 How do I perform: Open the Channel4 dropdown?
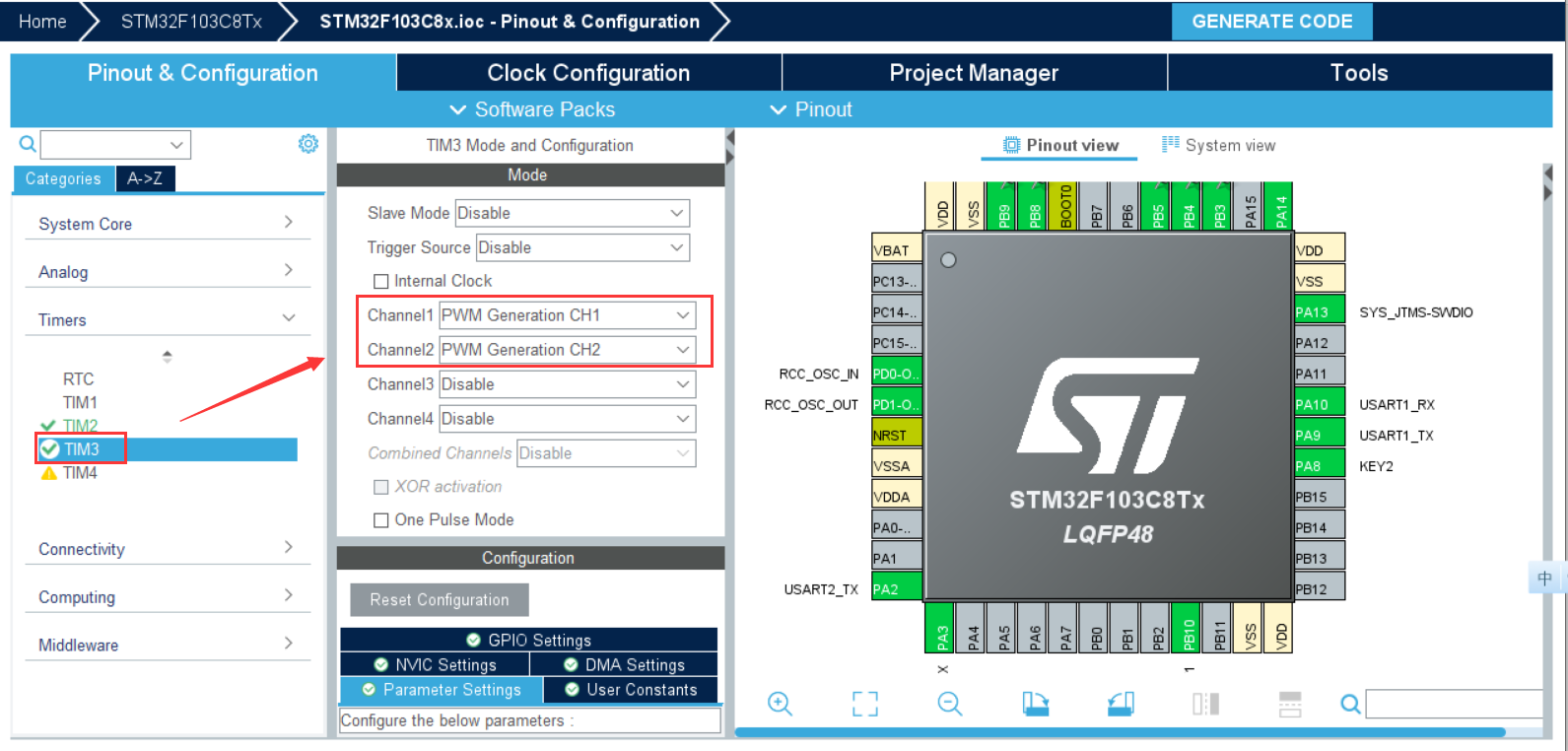[x=567, y=419]
